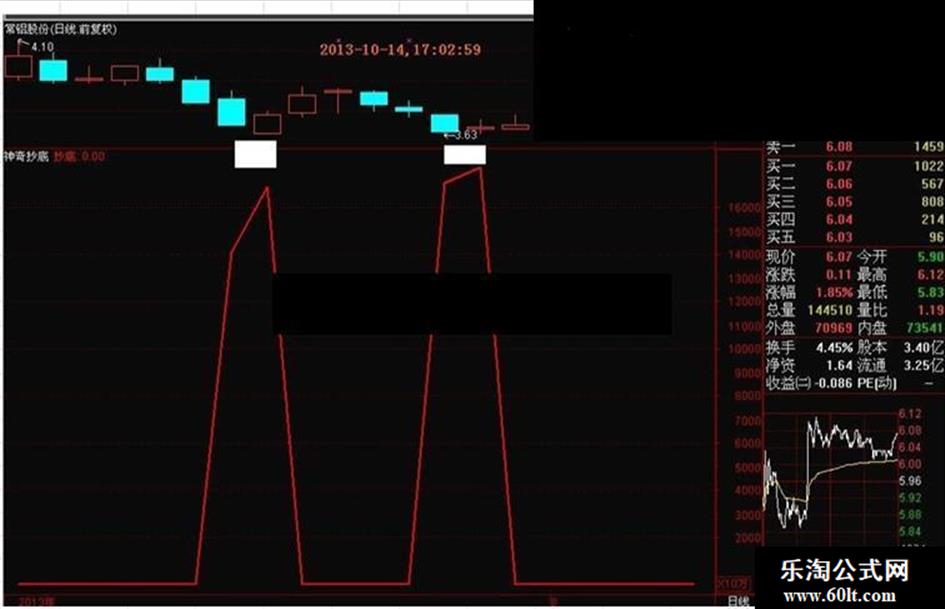This screenshot has width=945, height=609.
Task: Click the 外盘 value 70969
Action: (x=834, y=328)
